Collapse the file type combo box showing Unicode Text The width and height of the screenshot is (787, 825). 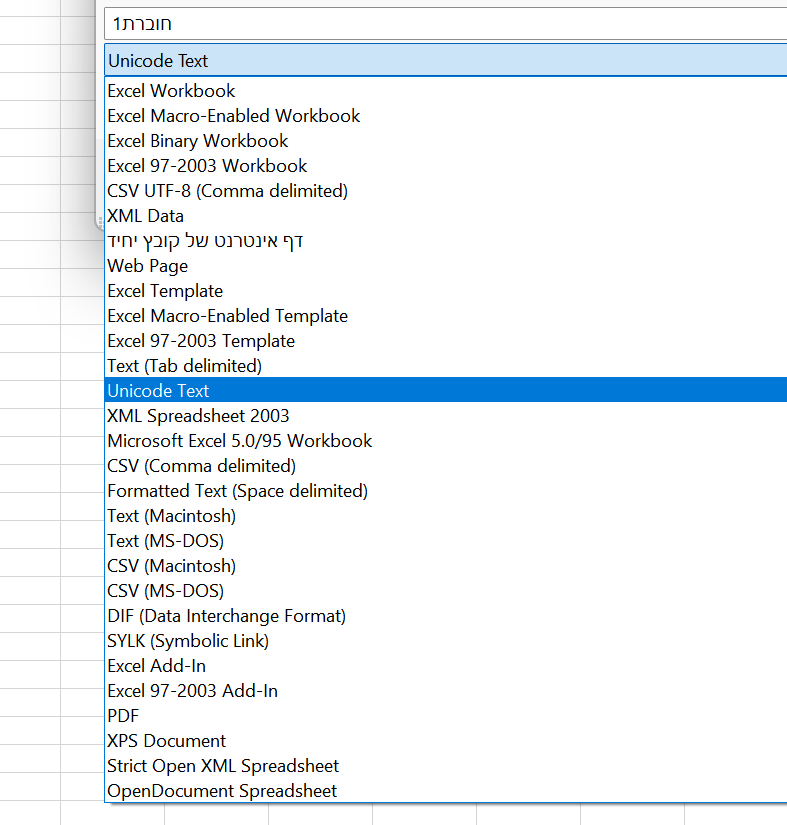click(x=446, y=61)
